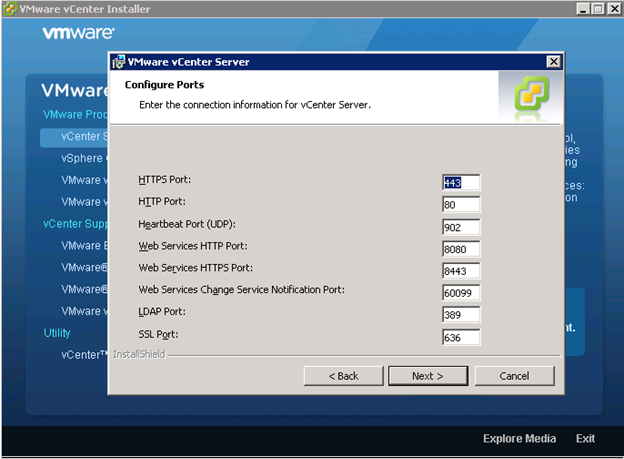
Task: Click the Heartbeat Port (UDP): label
Action: point(187,224)
